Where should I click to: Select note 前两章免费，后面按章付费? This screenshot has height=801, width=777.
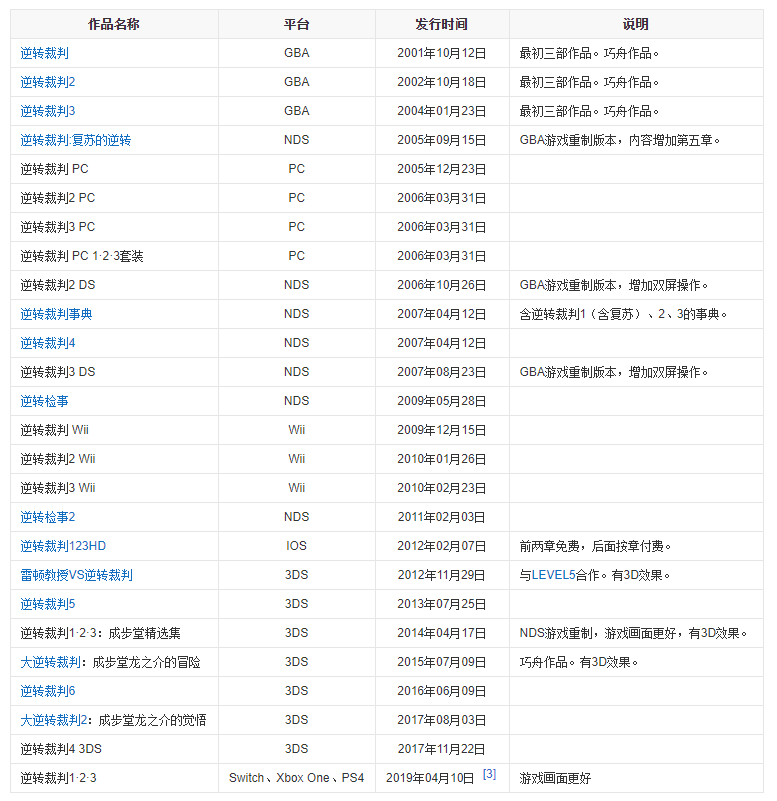tap(595, 547)
